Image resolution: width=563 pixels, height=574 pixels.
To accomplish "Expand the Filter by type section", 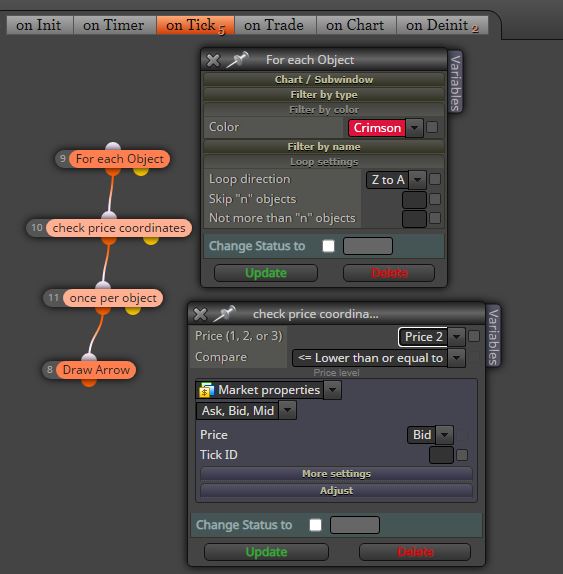I will coord(324,94).
